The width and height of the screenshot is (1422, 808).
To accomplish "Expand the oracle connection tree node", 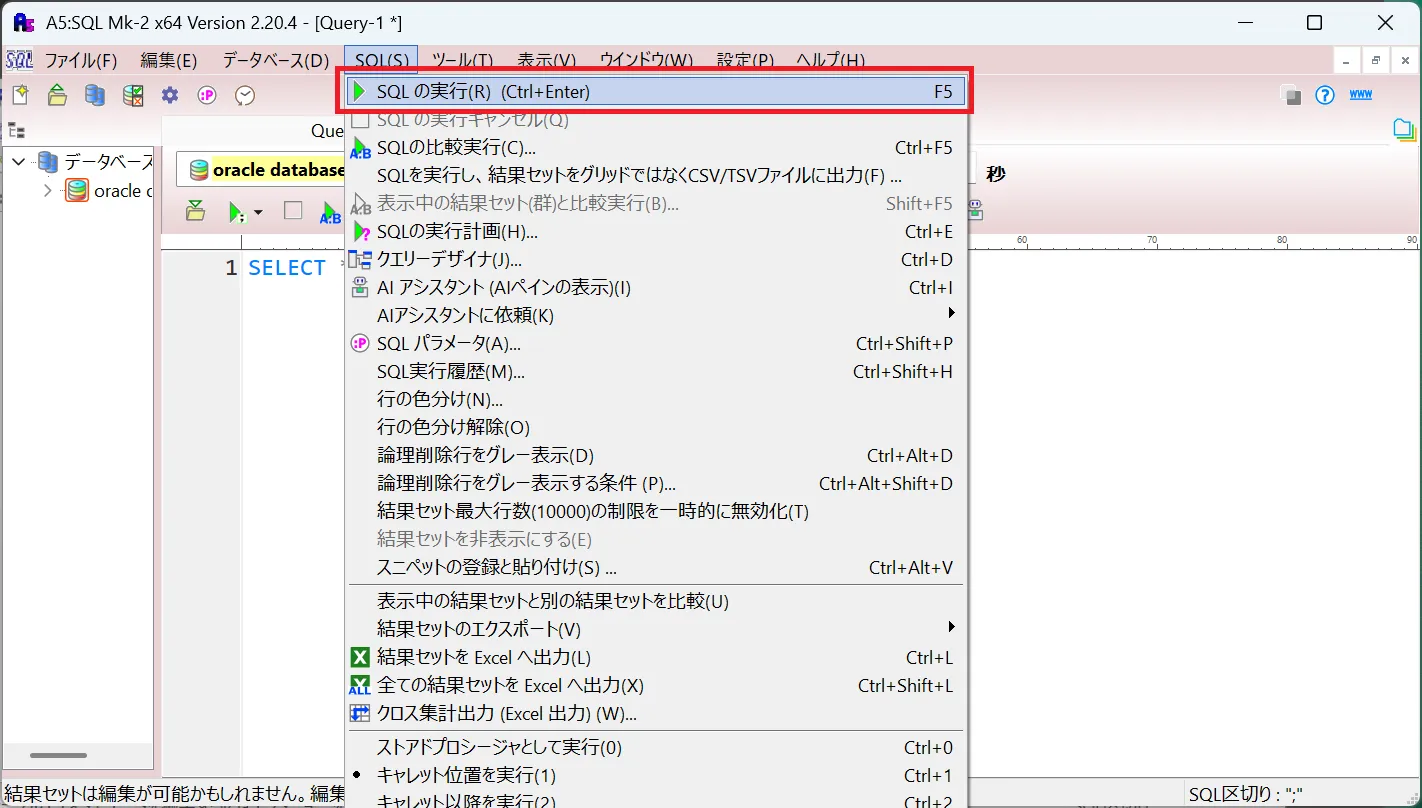I will click(47, 191).
